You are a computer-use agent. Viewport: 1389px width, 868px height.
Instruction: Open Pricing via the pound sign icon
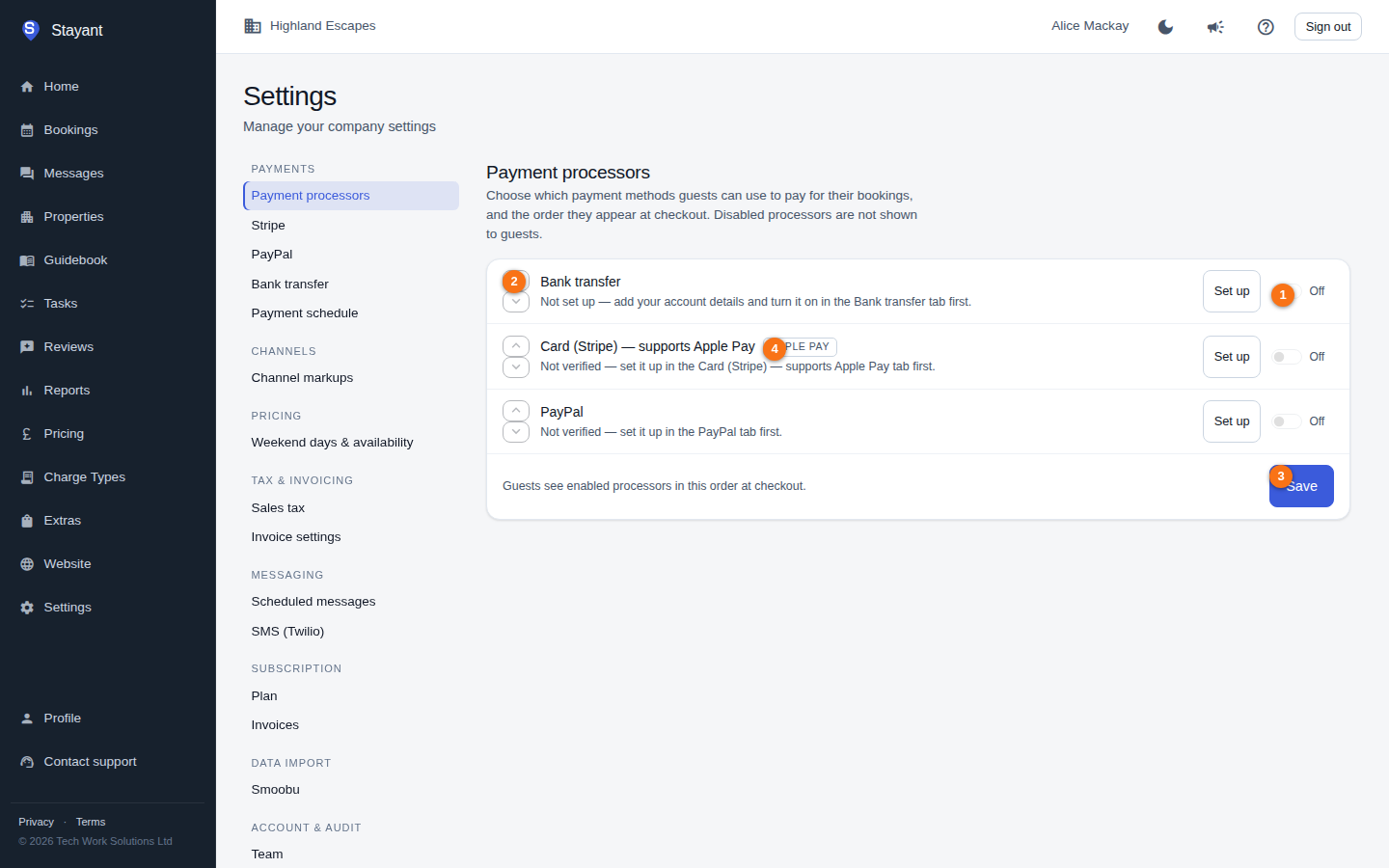[27, 434]
